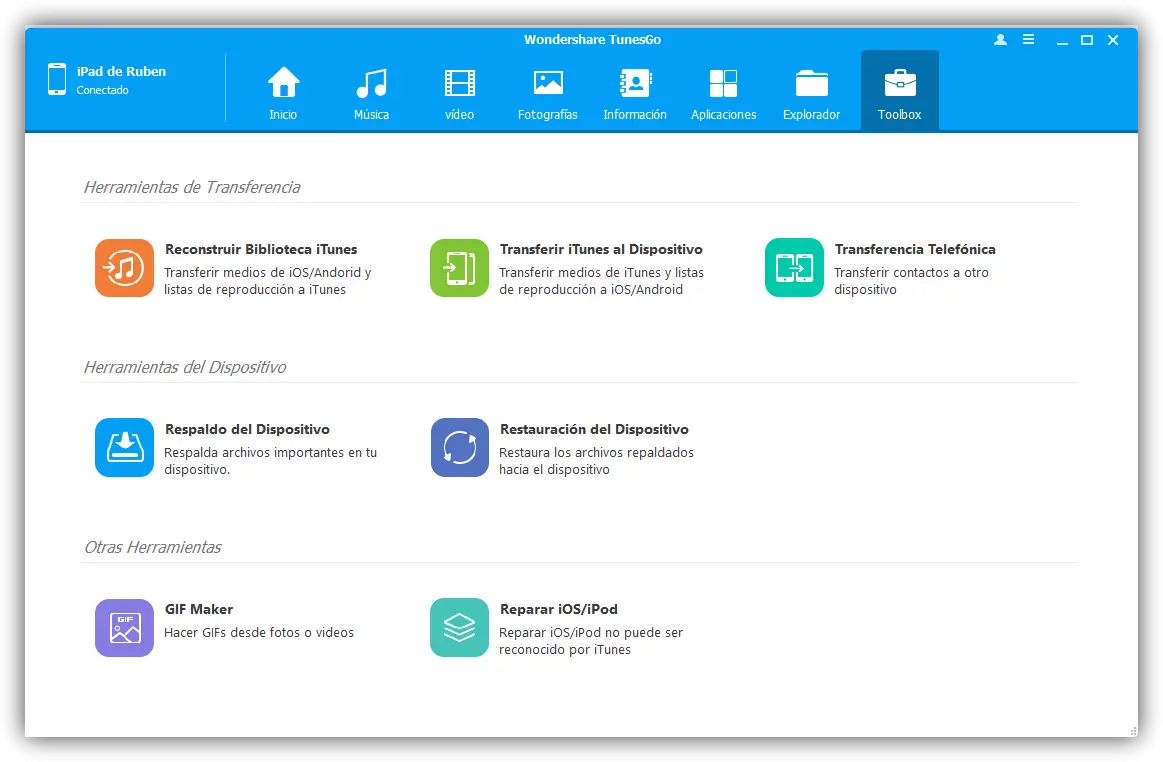Image resolution: width=1163 pixels, height=762 pixels.
Task: Click 'Otras Herramientas' section heading
Action: pyautogui.click(x=153, y=548)
